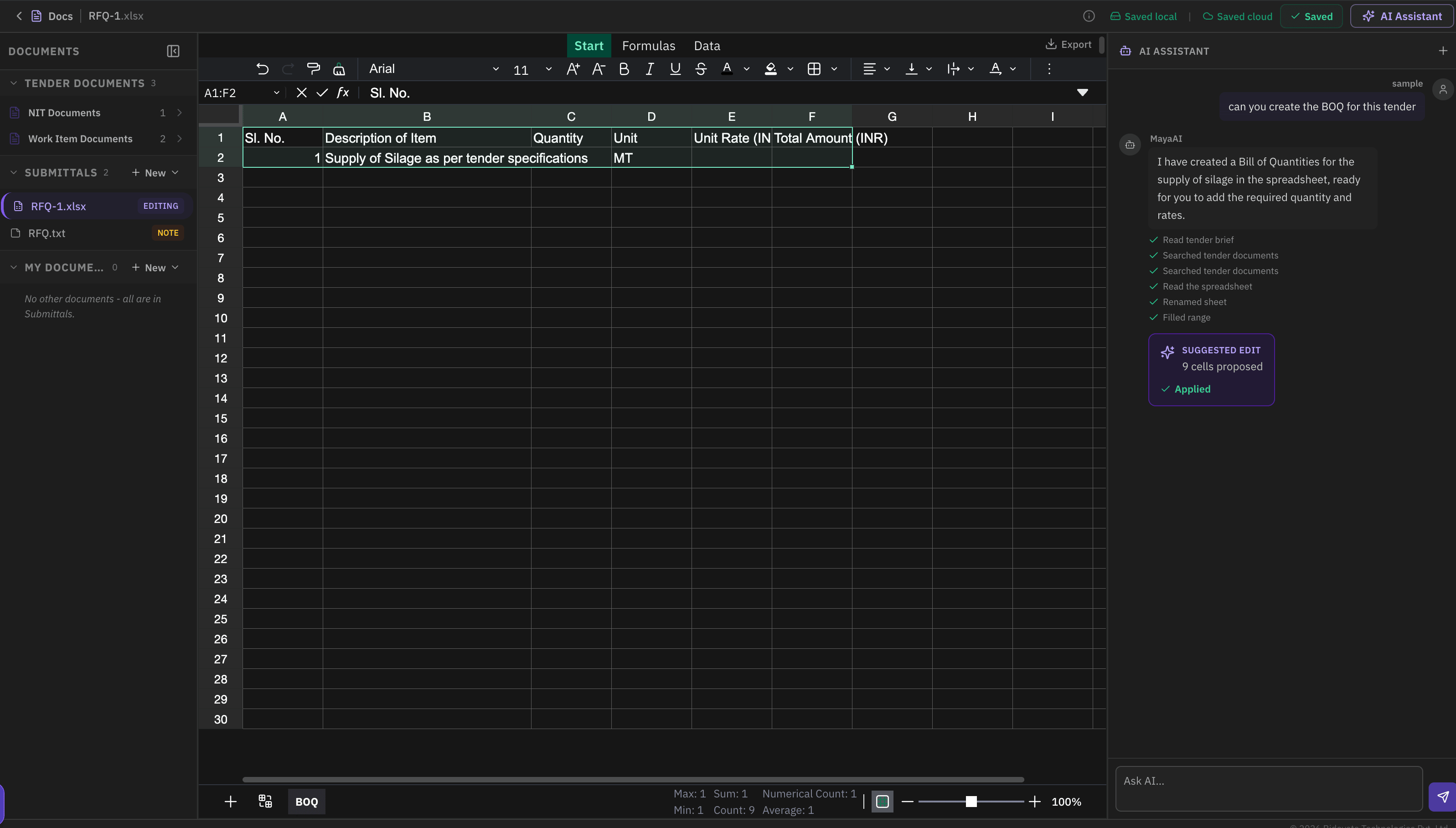Open the font color dropdown arrow
Viewport: 1456px width, 828px height.
pyautogui.click(x=747, y=69)
